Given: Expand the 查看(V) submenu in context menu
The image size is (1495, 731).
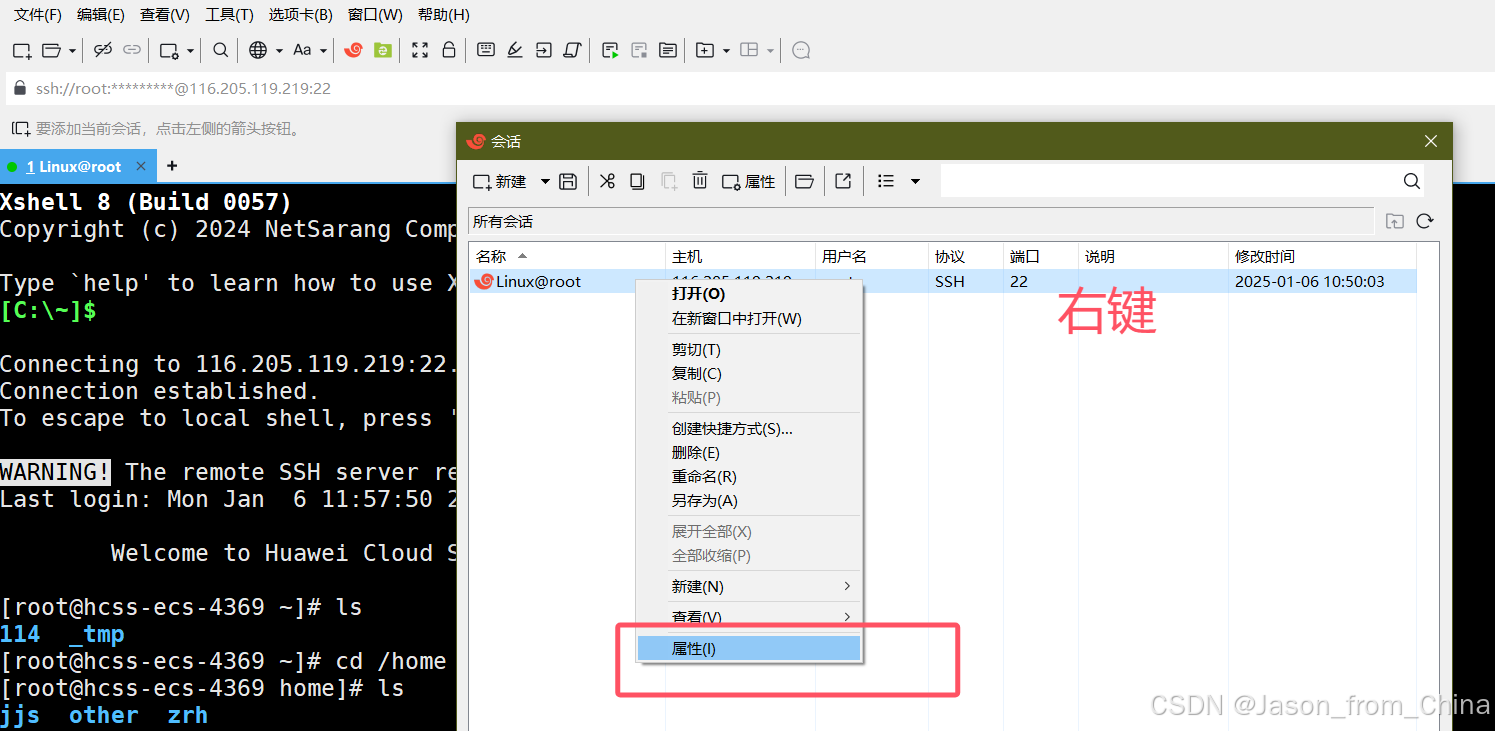Looking at the screenshot, I should [x=847, y=617].
